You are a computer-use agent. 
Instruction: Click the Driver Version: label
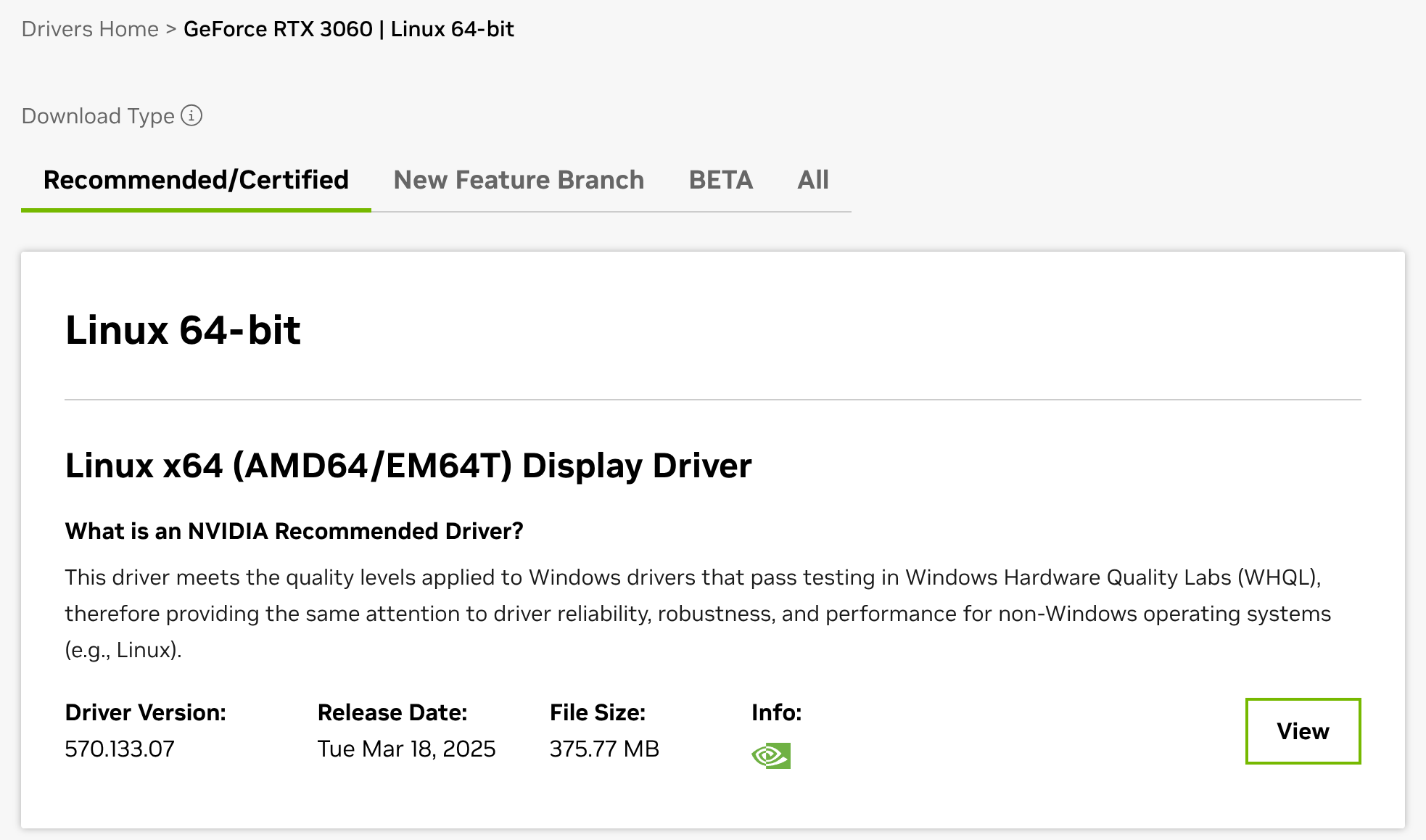(x=146, y=712)
